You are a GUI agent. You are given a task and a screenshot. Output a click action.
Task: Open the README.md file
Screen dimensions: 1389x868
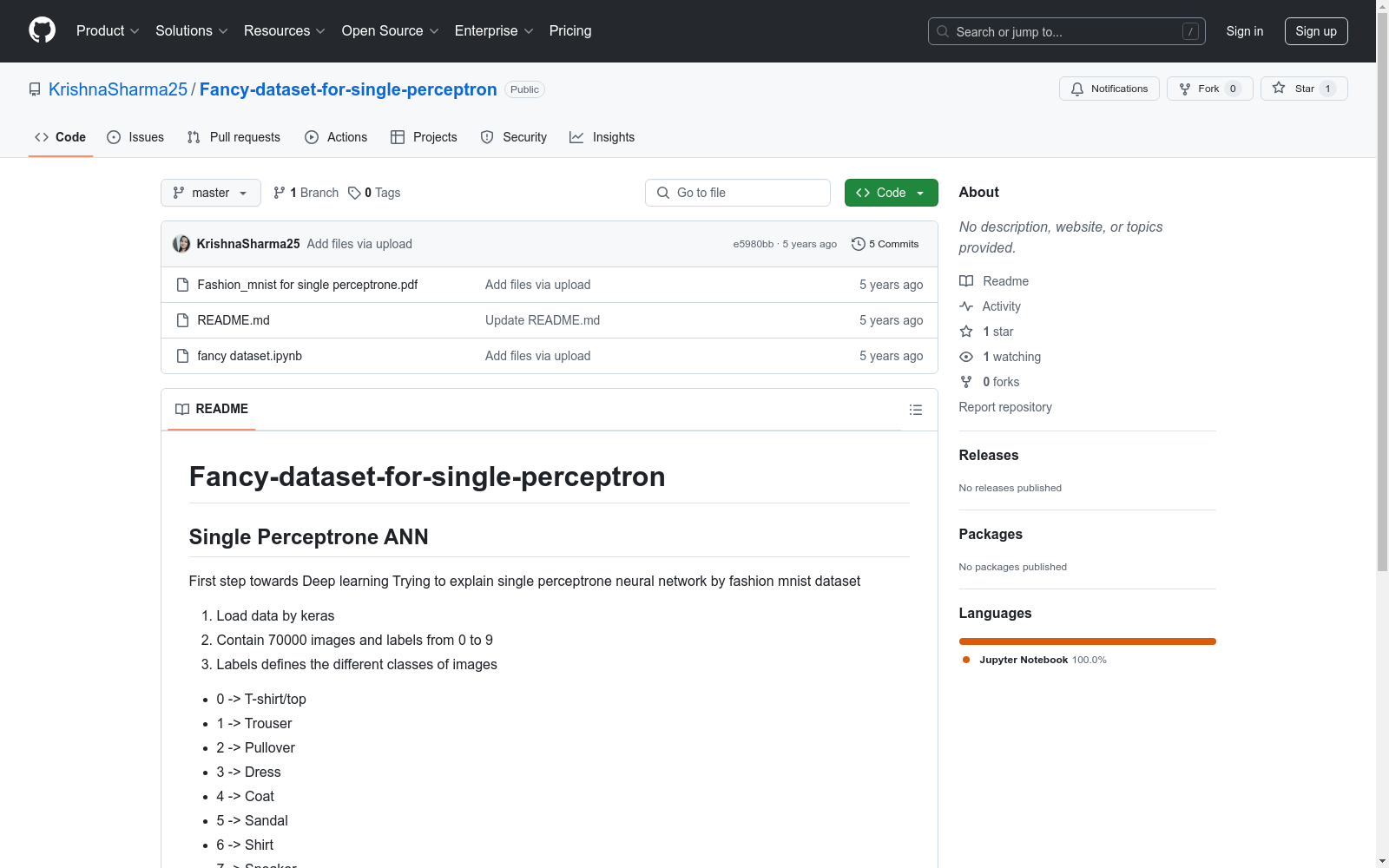234,320
